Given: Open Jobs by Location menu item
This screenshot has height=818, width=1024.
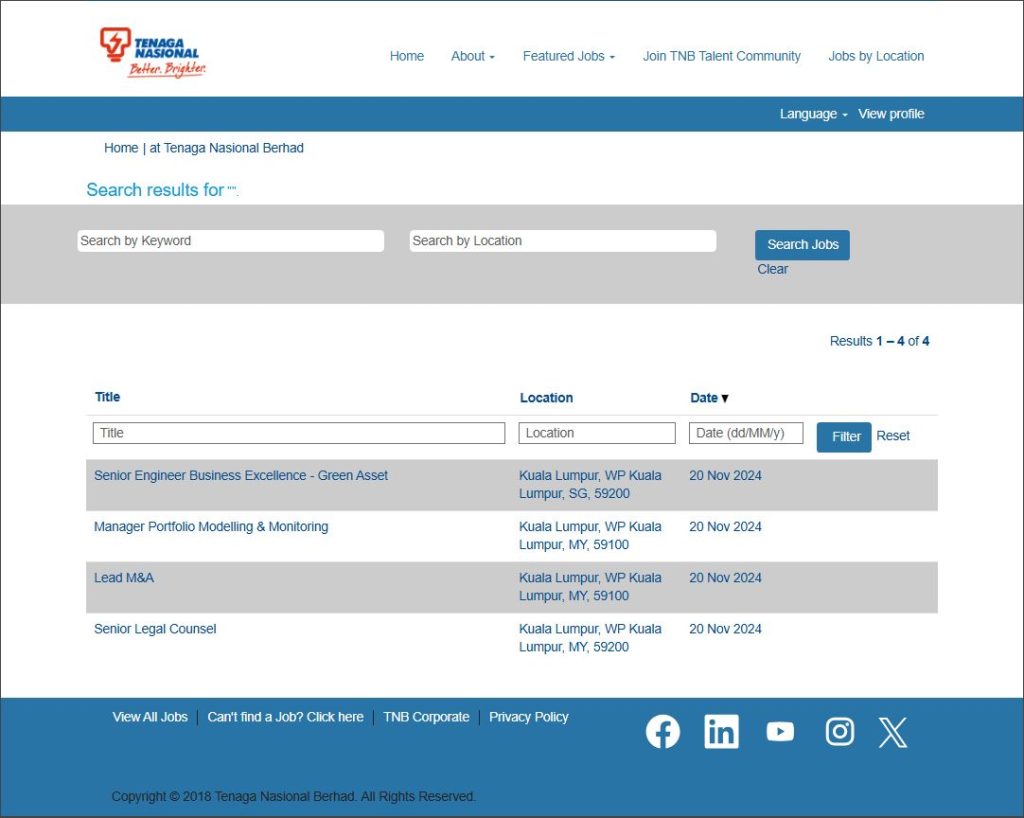Looking at the screenshot, I should coord(876,56).
